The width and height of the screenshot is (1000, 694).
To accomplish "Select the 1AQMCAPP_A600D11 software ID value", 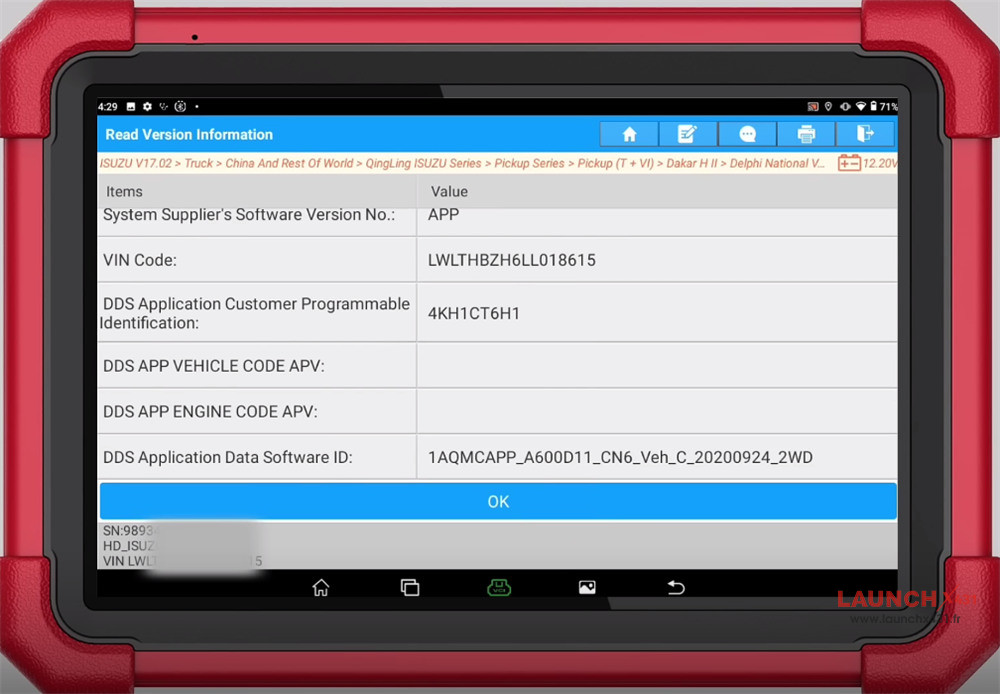I will 620,457.
